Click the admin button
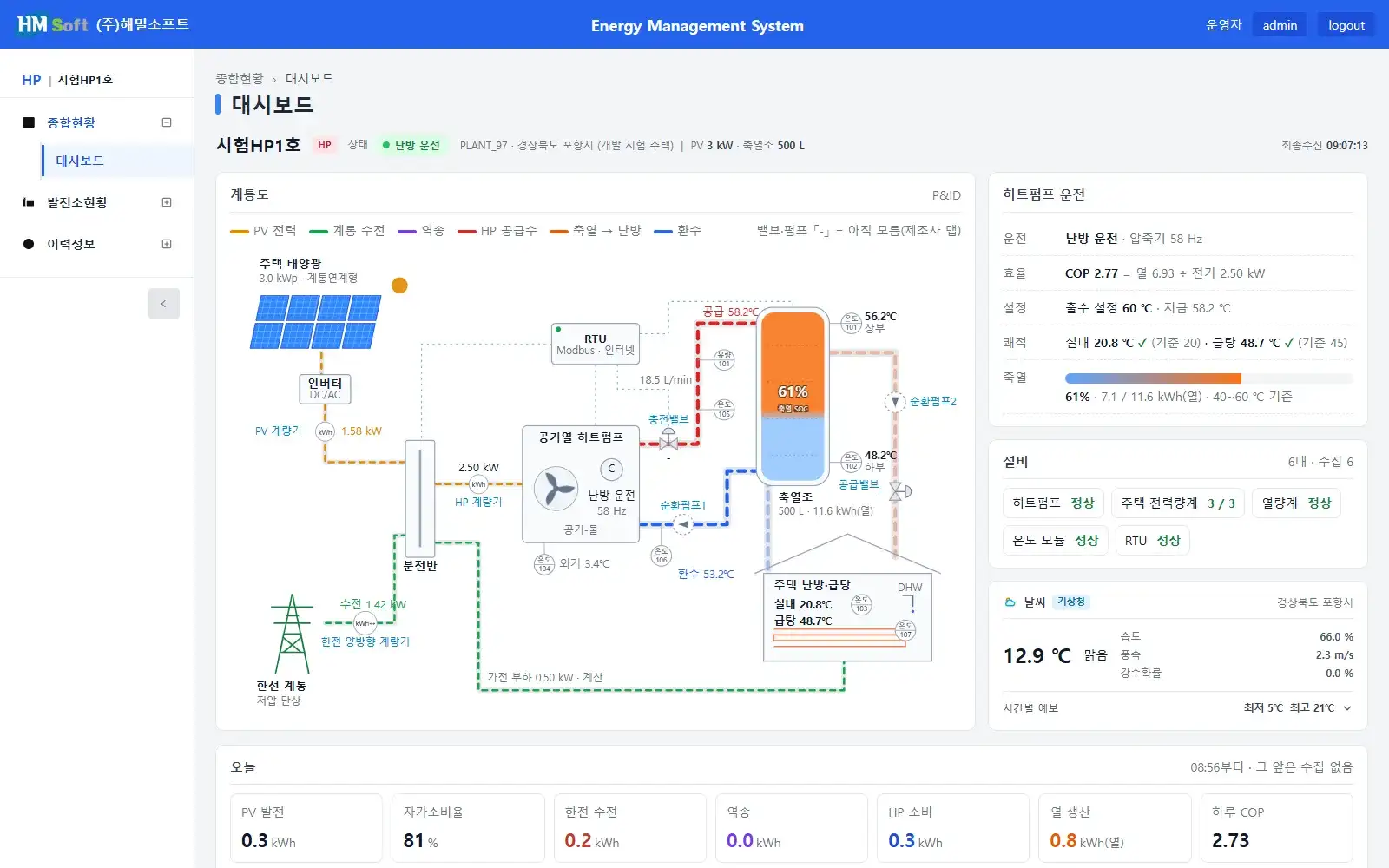The width and height of the screenshot is (1389, 868). click(1280, 25)
